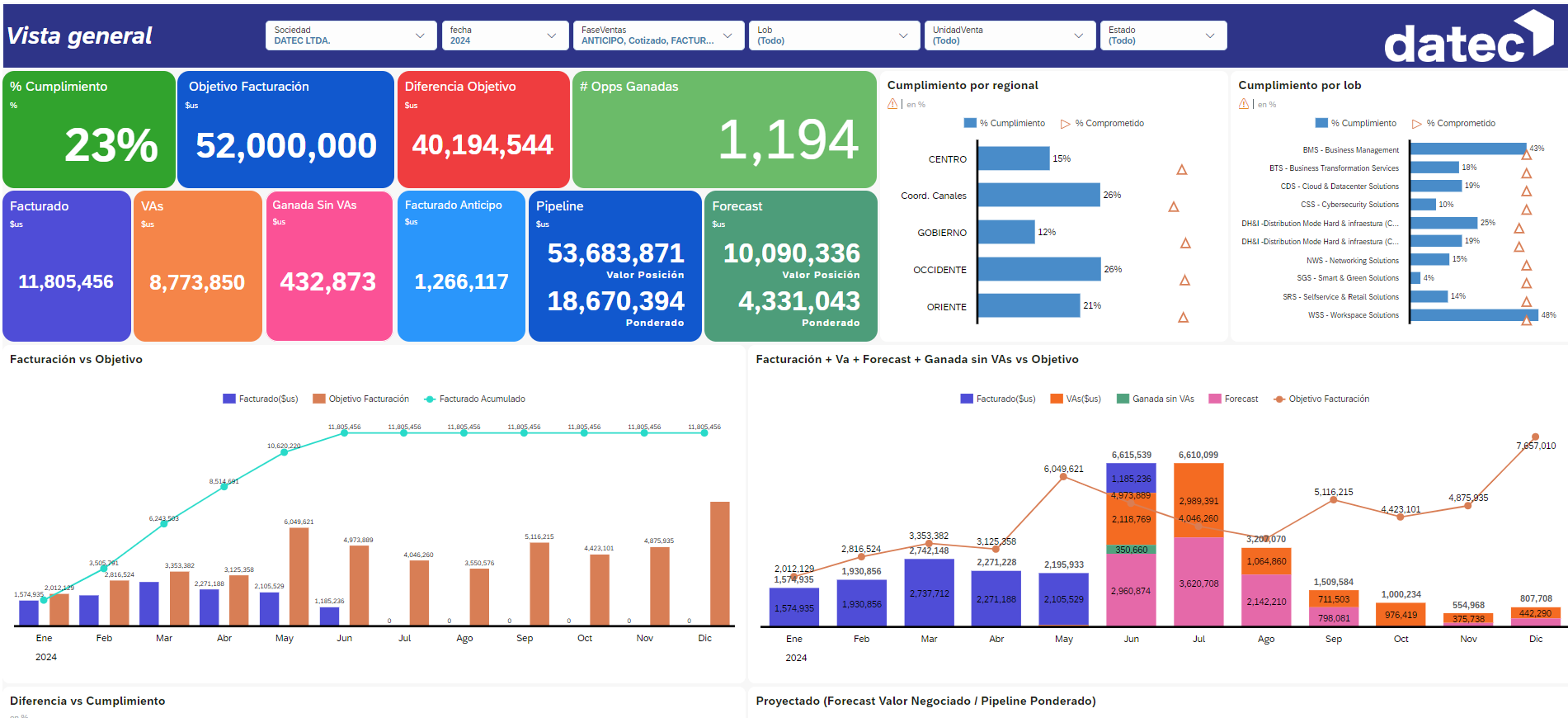Click BTS - Business Transformation Services label
Image resolution: width=1568 pixels, height=718 pixels.
click(1334, 168)
